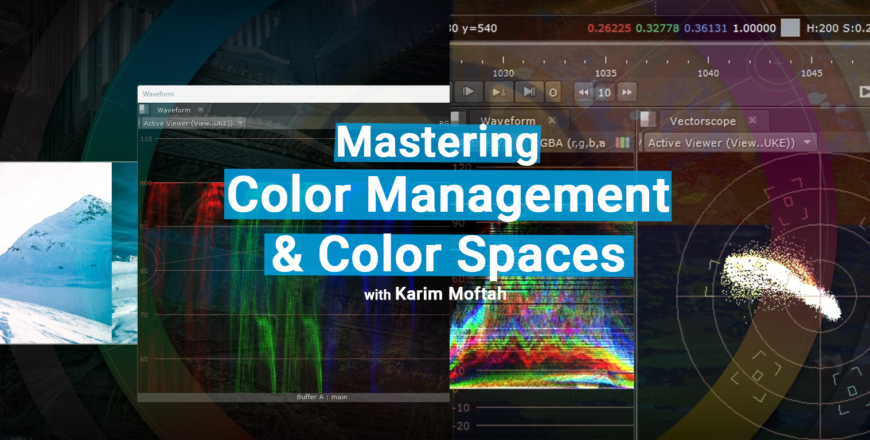Close the Waveform tab in the floating window

pyautogui.click(x=201, y=110)
